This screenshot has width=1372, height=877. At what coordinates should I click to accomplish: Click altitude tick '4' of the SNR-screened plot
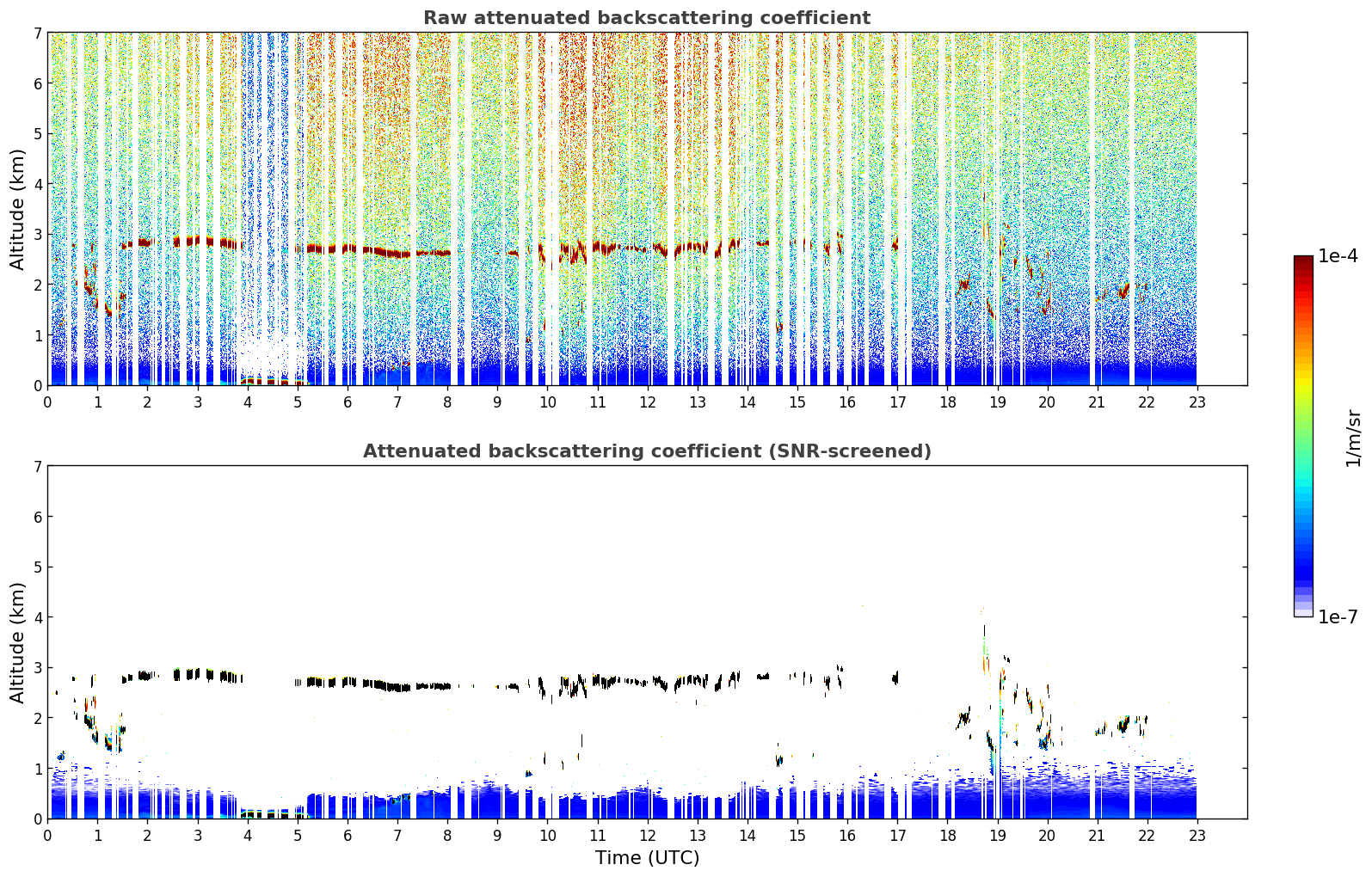coord(37,617)
